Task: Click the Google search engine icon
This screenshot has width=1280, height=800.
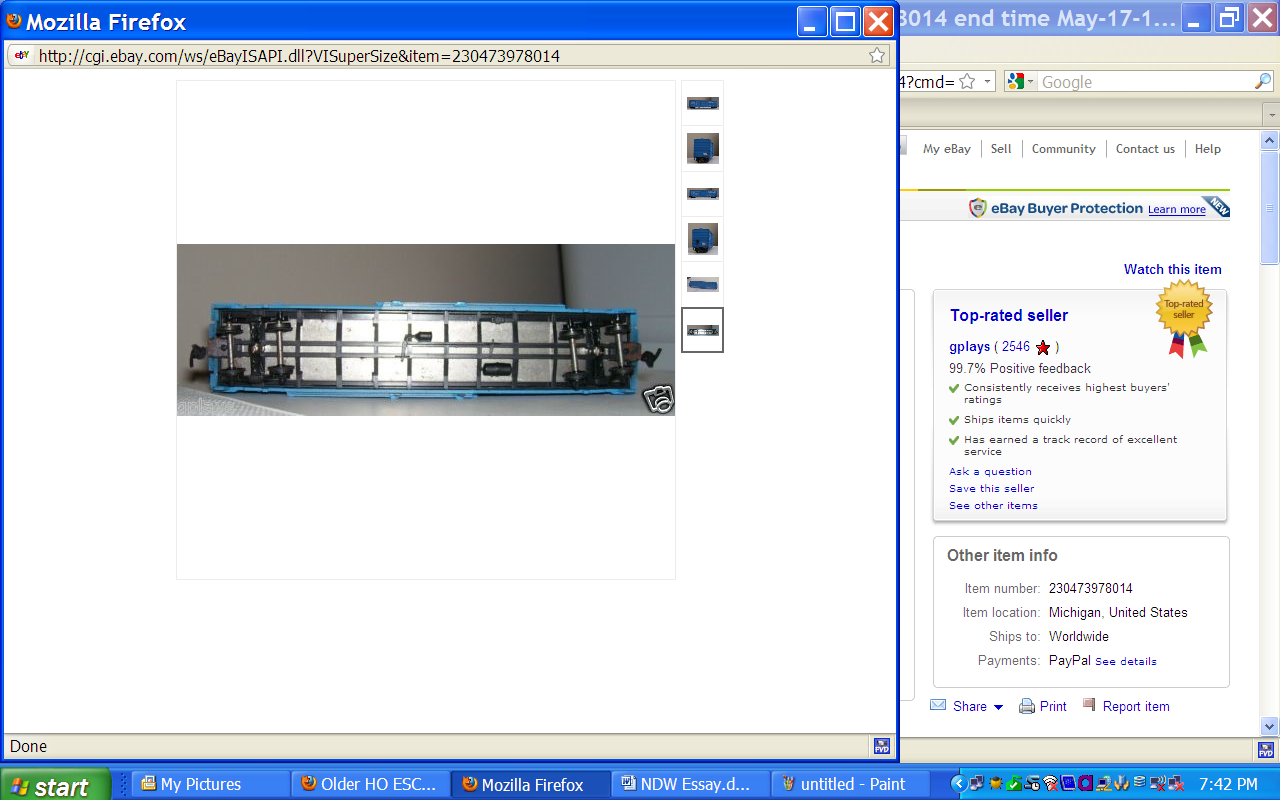Action: point(1016,82)
